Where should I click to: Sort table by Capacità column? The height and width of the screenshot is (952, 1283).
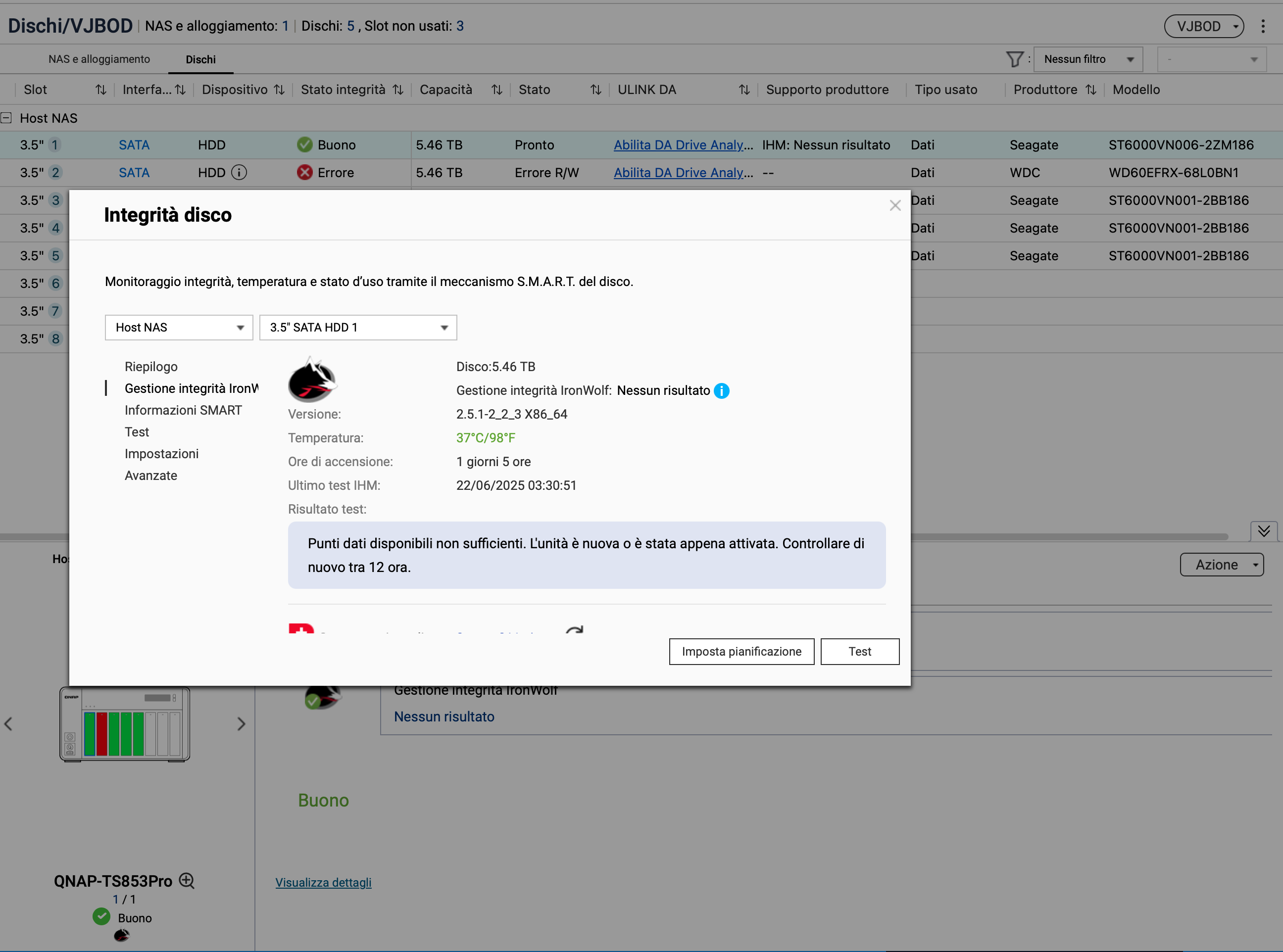496,90
